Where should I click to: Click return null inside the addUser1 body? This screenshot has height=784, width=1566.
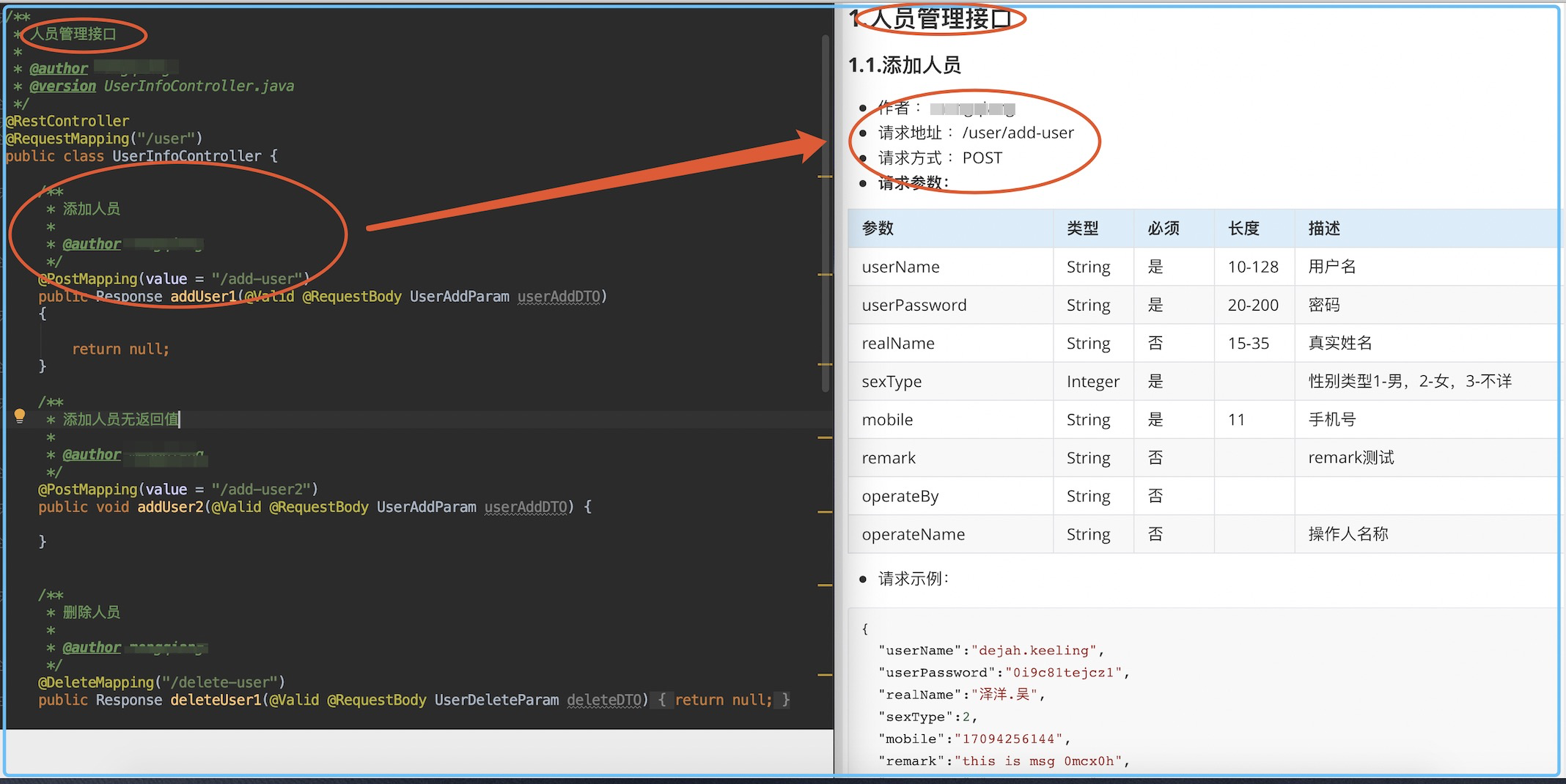120,349
